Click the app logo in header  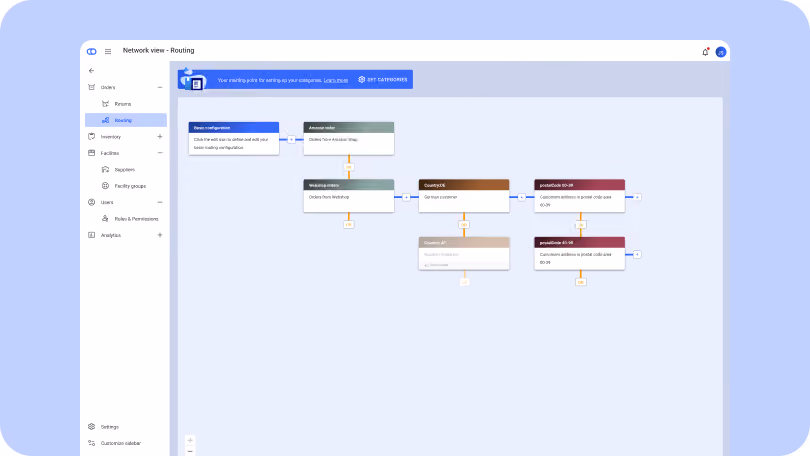pyautogui.click(x=91, y=51)
